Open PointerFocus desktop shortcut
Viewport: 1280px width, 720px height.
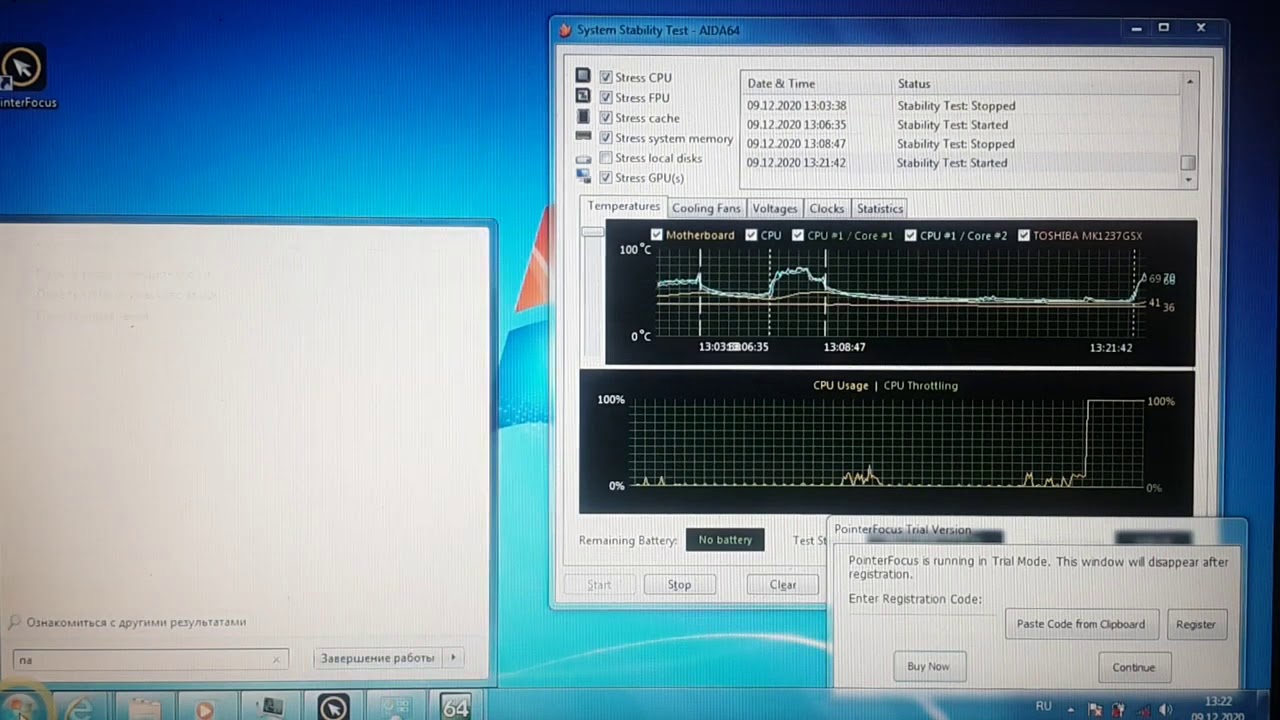(23, 76)
